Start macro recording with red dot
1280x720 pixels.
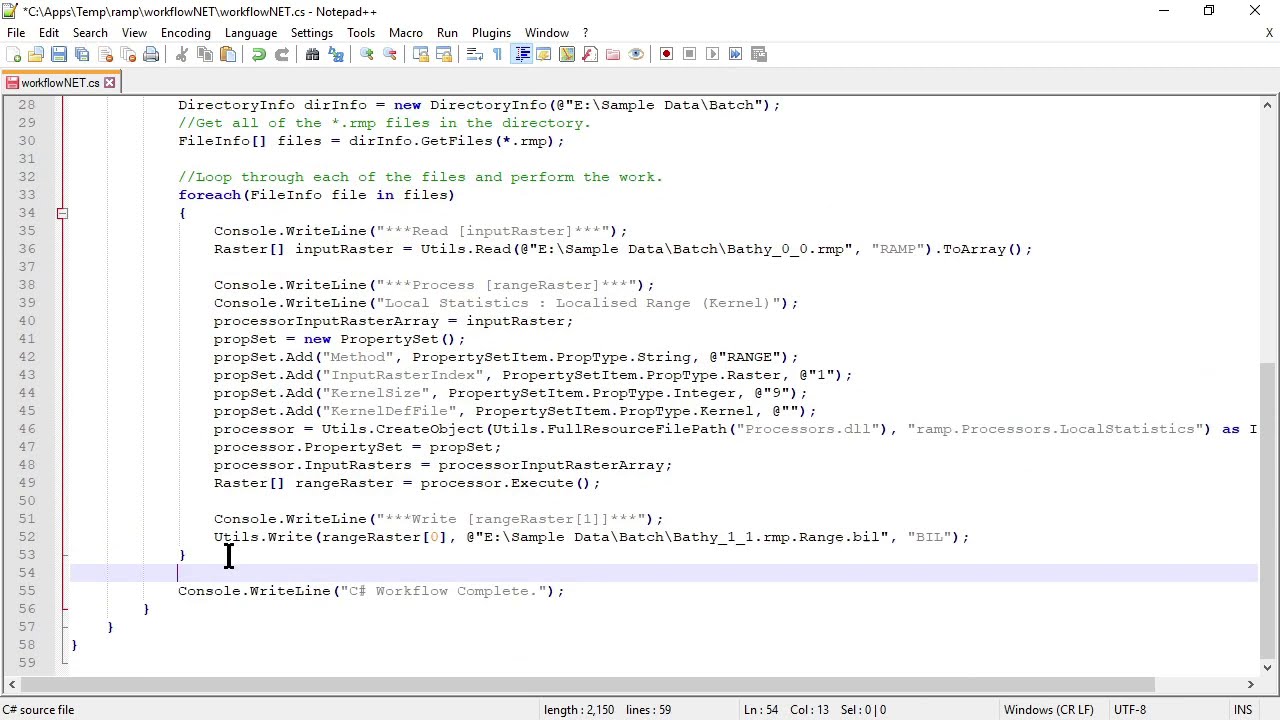pos(667,54)
